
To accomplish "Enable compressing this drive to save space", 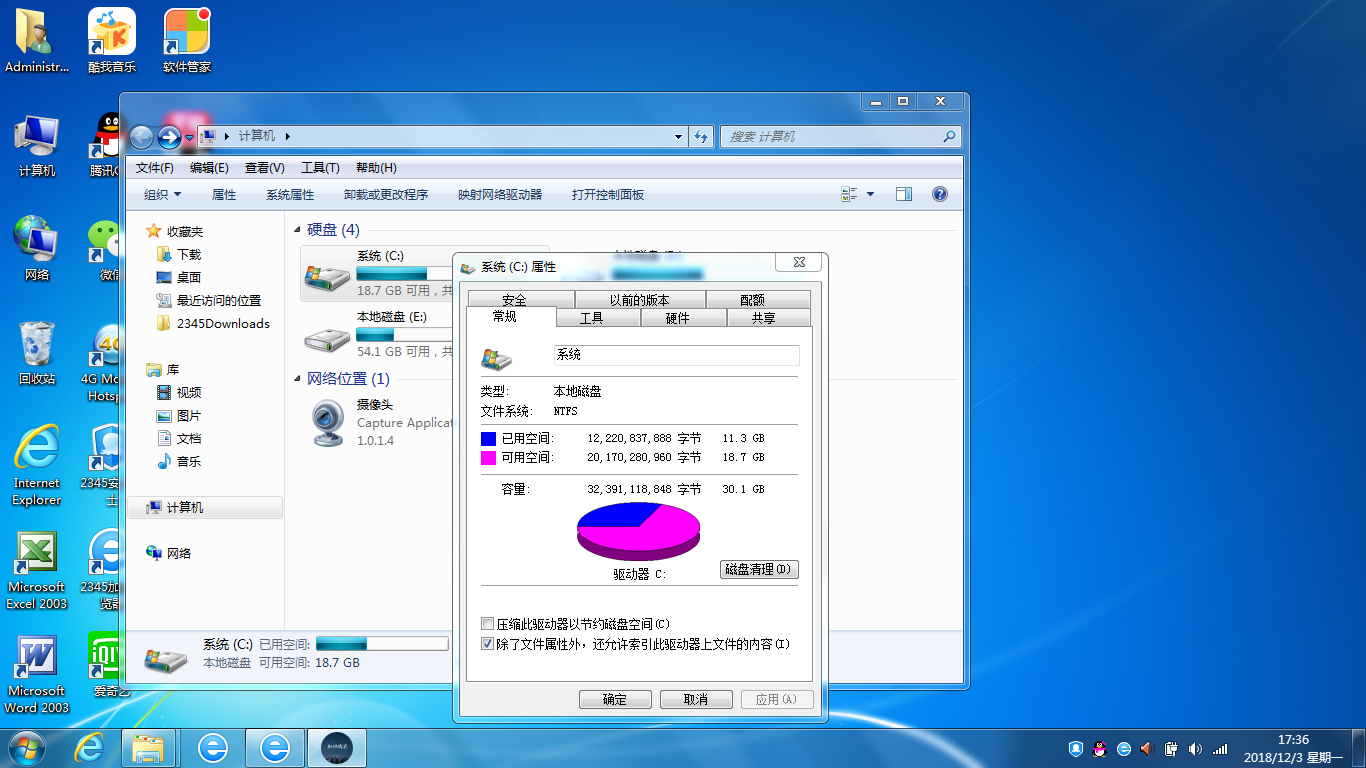I will point(487,623).
